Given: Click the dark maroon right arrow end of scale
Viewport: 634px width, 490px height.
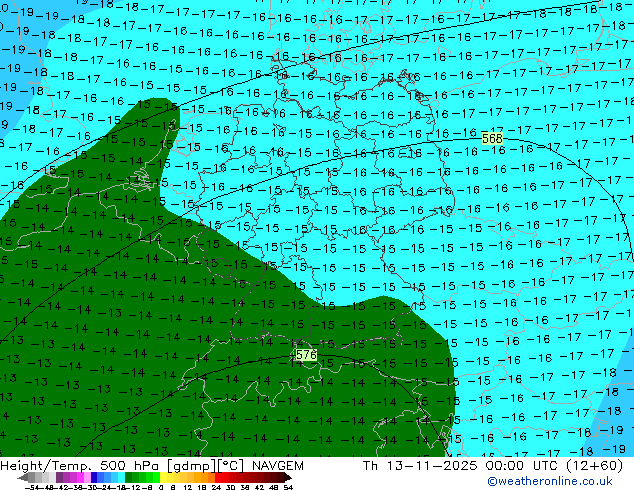Looking at the screenshot, I should [x=287, y=477].
